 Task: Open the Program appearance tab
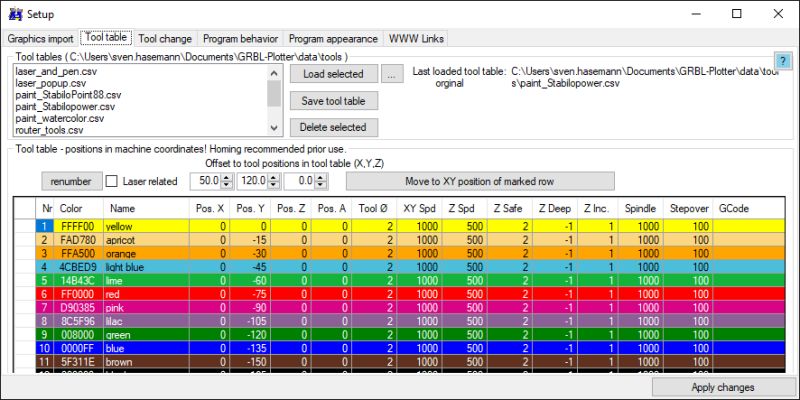pyautogui.click(x=333, y=39)
